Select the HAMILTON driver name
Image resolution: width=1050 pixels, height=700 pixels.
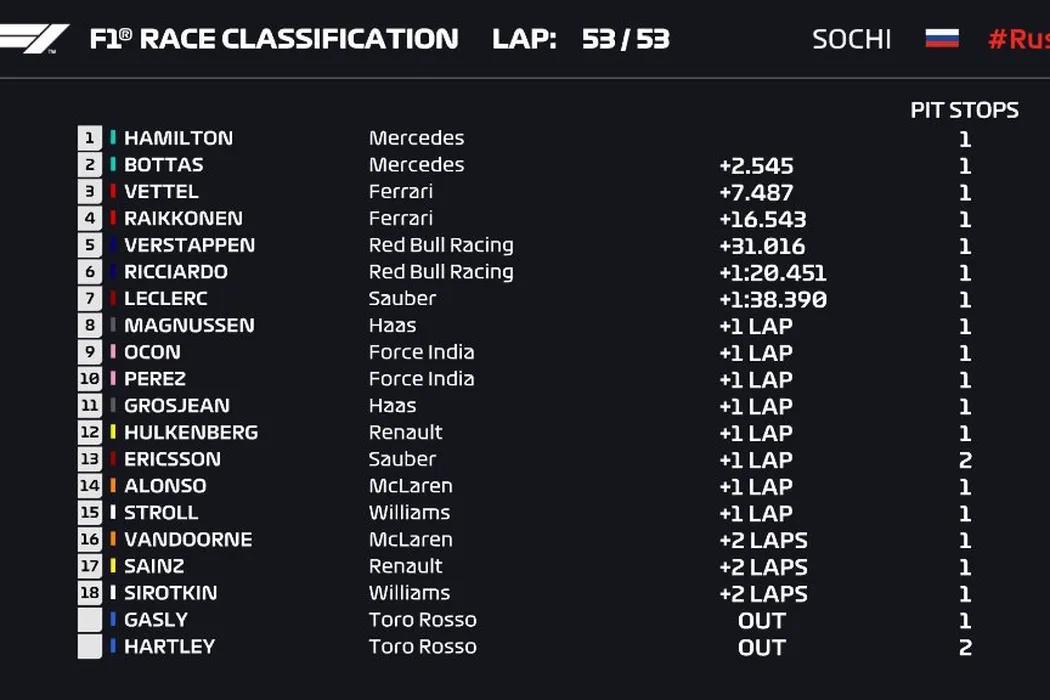[178, 138]
